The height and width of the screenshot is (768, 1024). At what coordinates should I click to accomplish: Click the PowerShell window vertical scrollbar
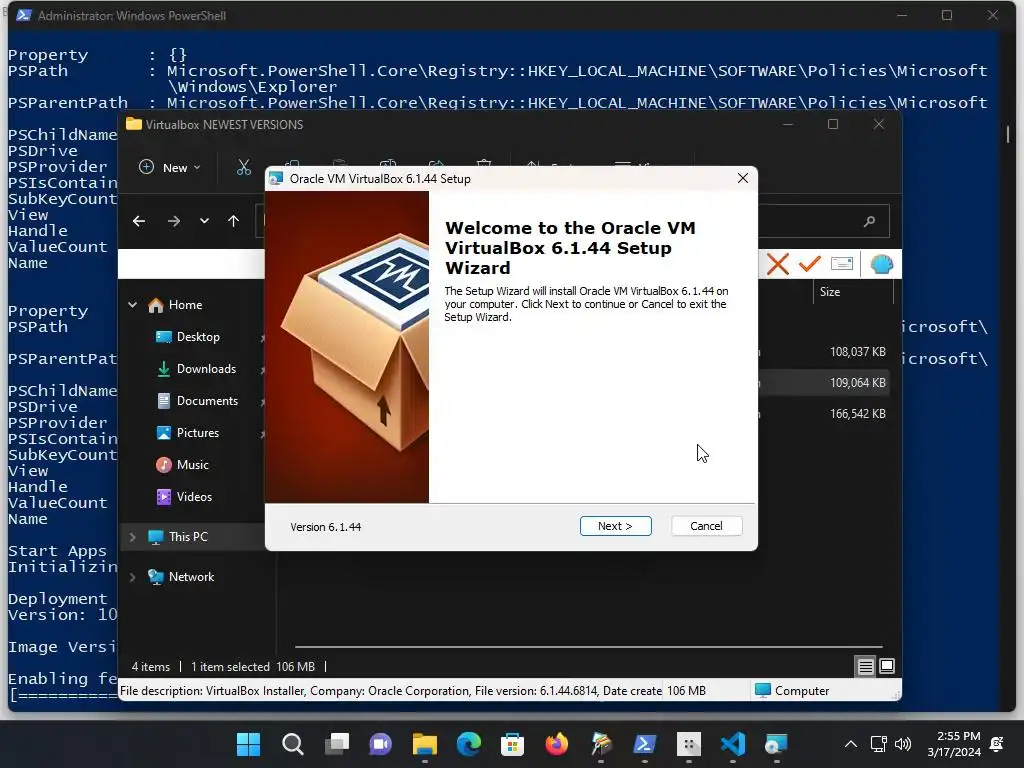tap(1008, 134)
